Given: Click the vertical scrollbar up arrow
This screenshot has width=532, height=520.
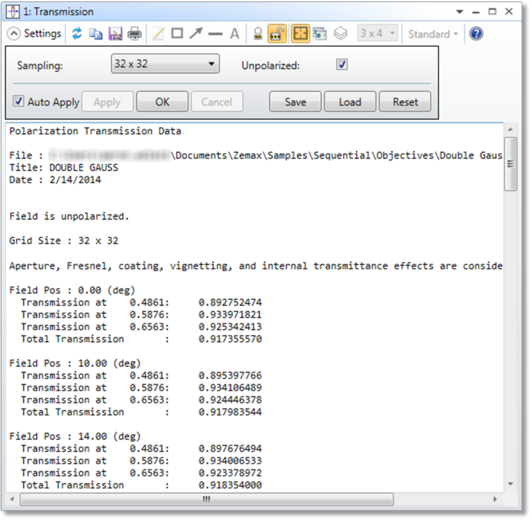Looking at the screenshot, I should click(510, 130).
